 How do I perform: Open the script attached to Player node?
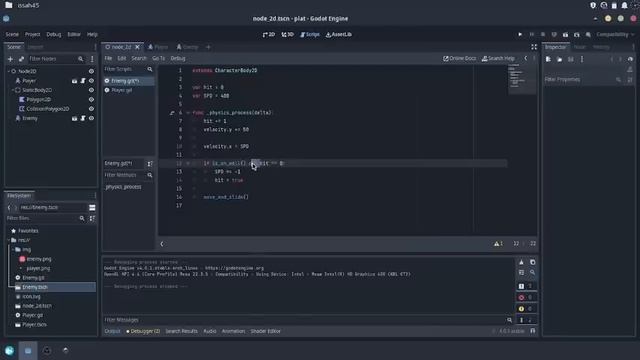[x=83, y=81]
